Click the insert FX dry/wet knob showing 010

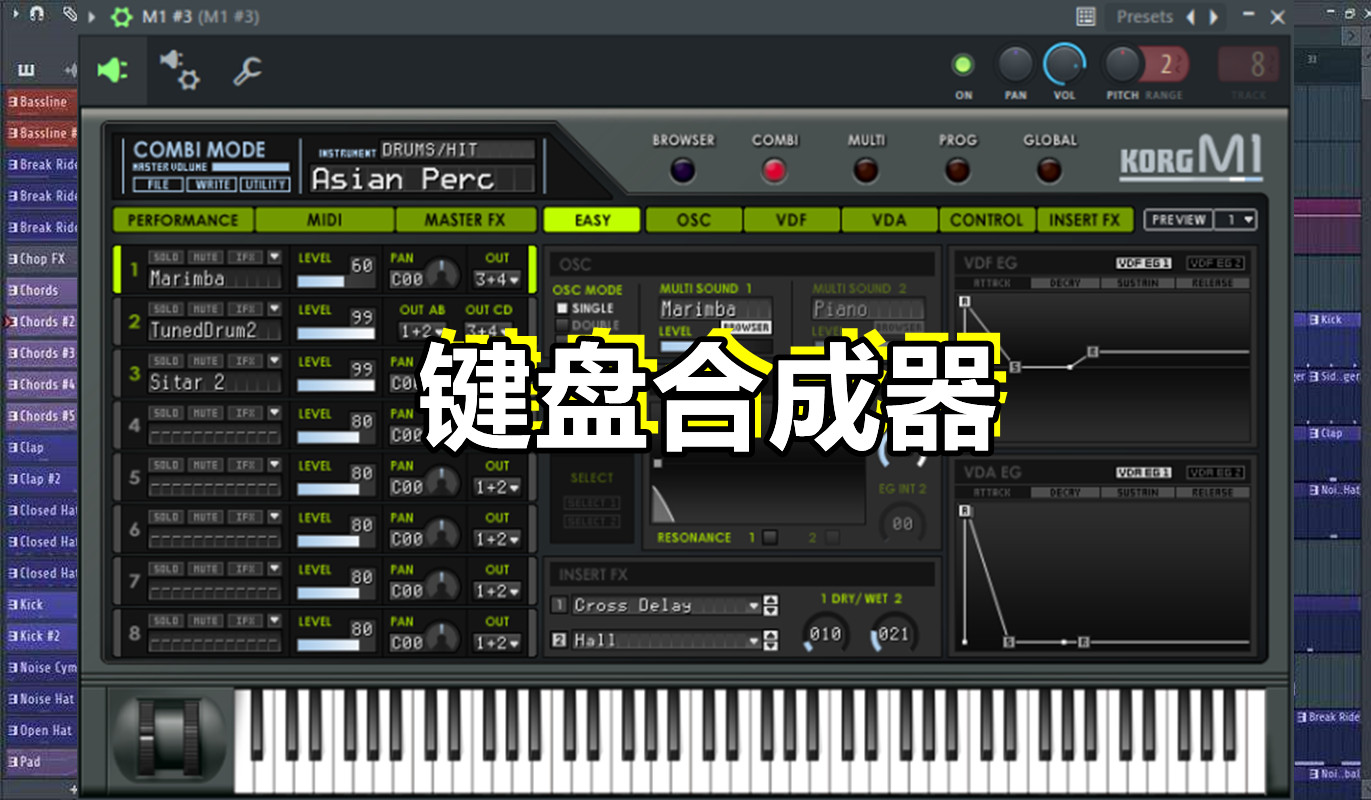point(826,633)
